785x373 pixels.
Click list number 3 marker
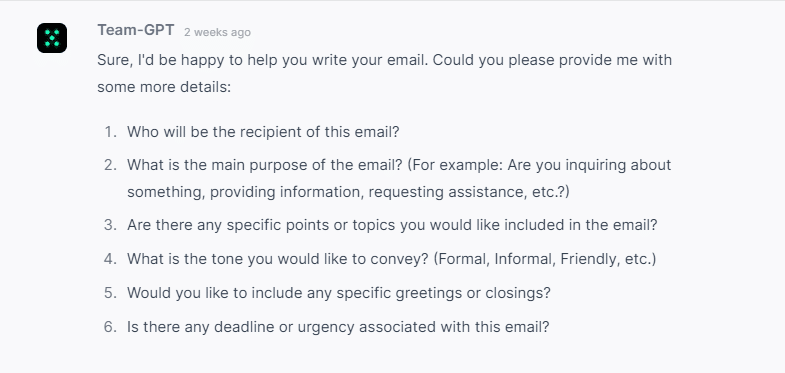[111, 225]
